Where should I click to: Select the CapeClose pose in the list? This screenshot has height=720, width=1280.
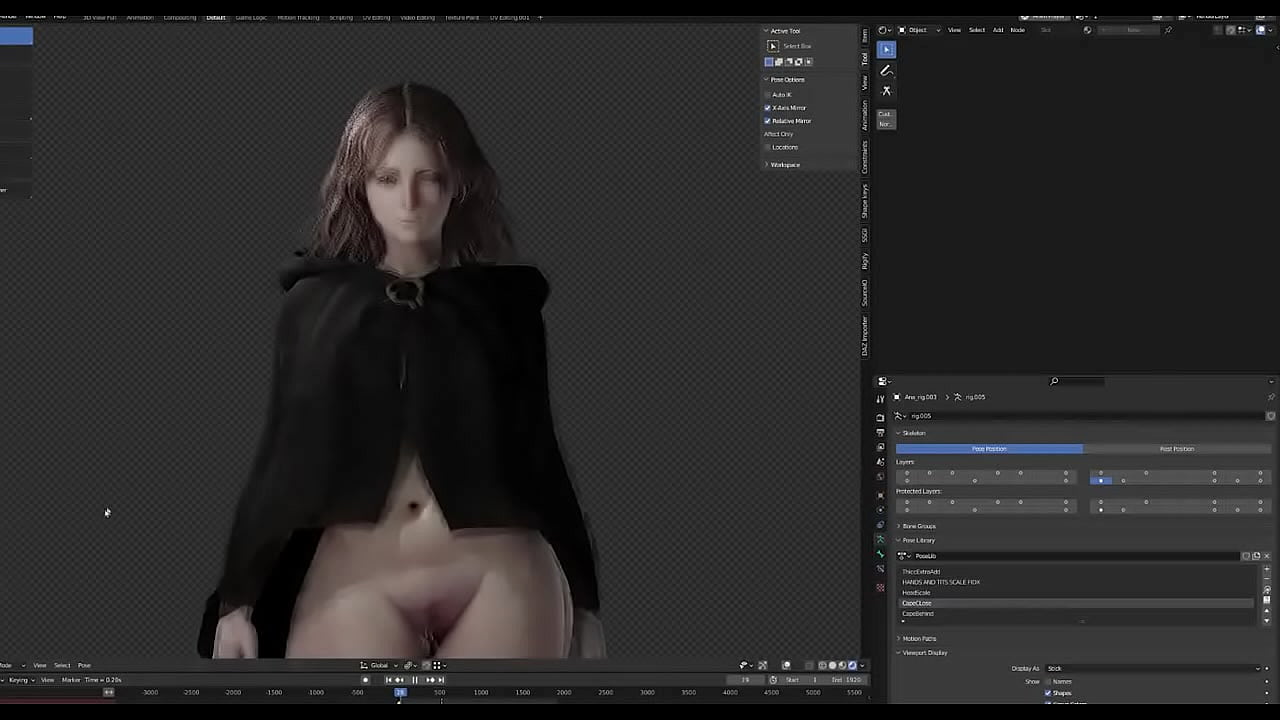click(917, 603)
